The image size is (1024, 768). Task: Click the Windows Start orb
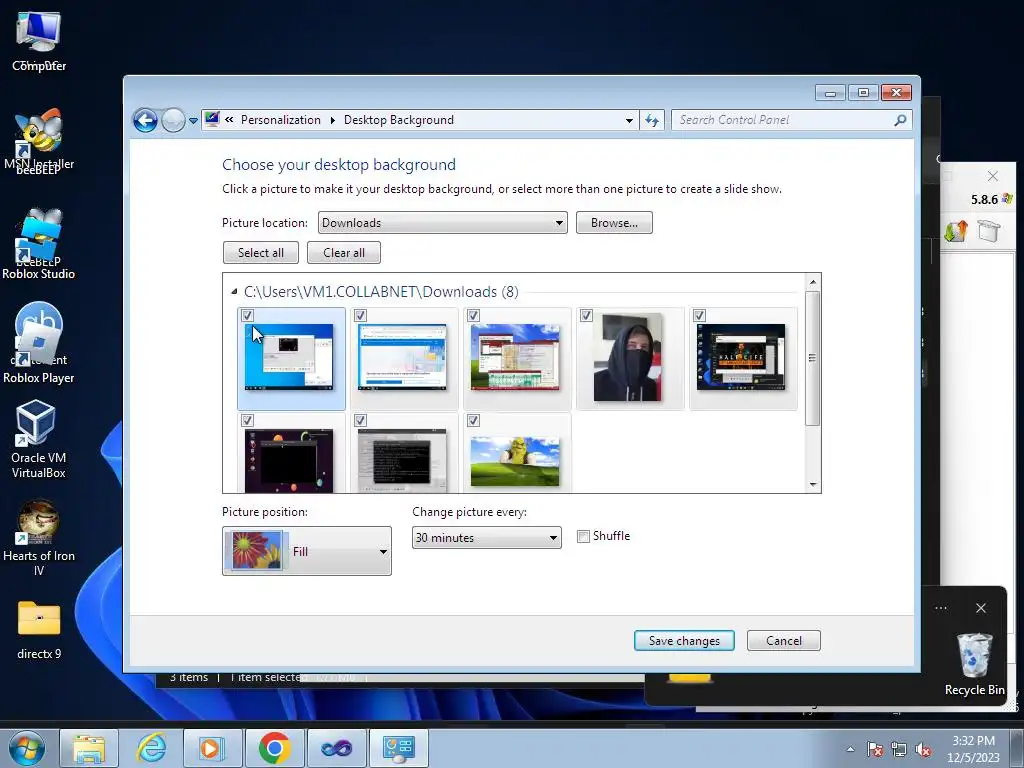[x=27, y=748]
